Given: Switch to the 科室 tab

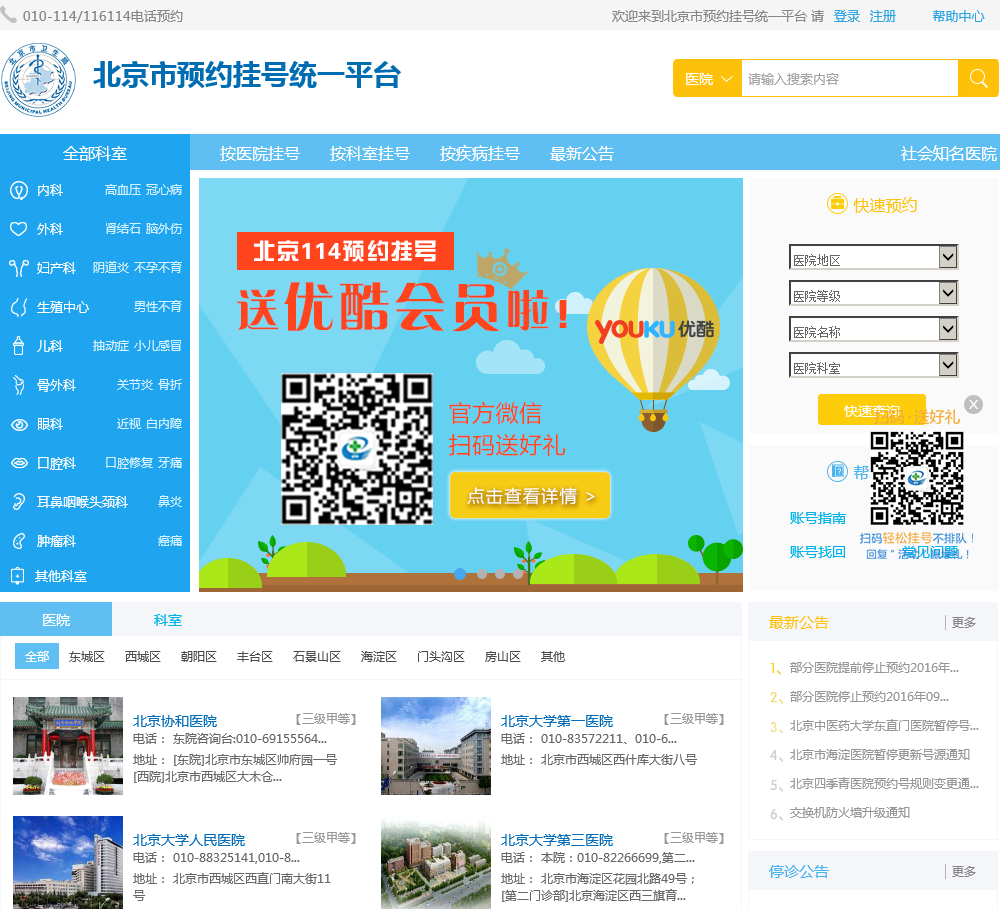Looking at the screenshot, I should tap(168, 619).
